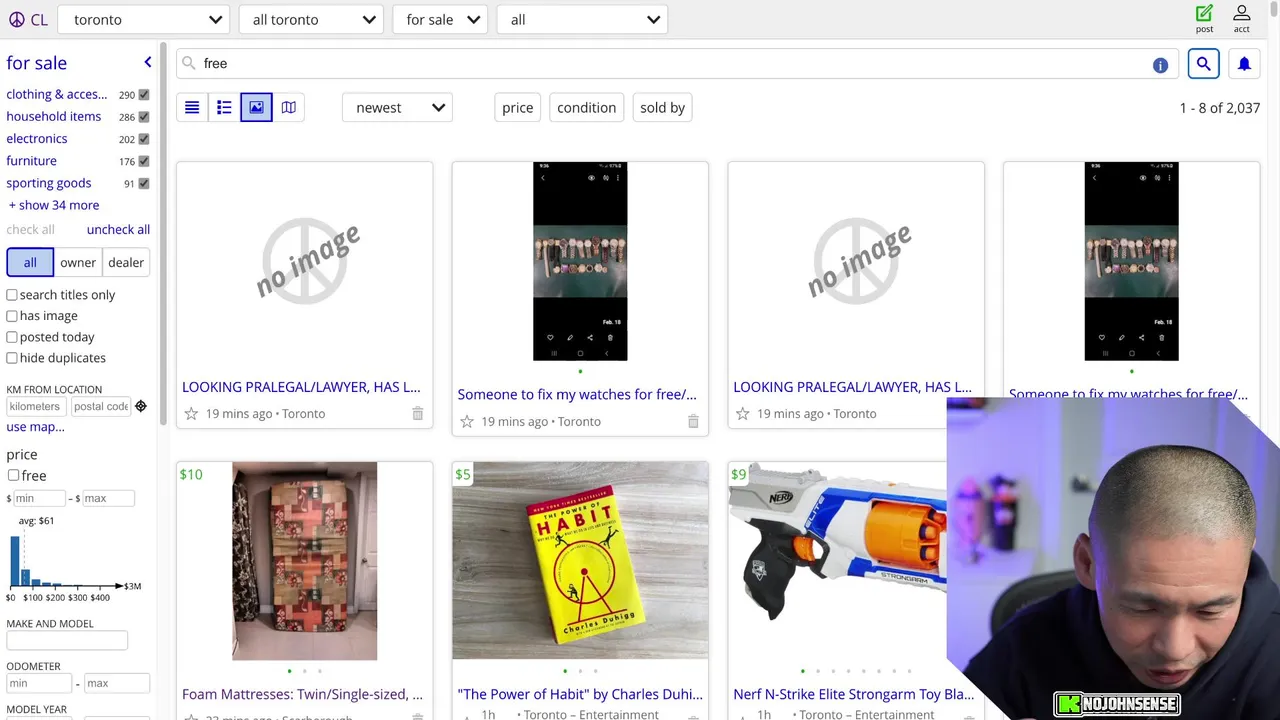Open The Power of Habit listing title
Screen dimensions: 1280x720
pyautogui.click(x=580, y=694)
